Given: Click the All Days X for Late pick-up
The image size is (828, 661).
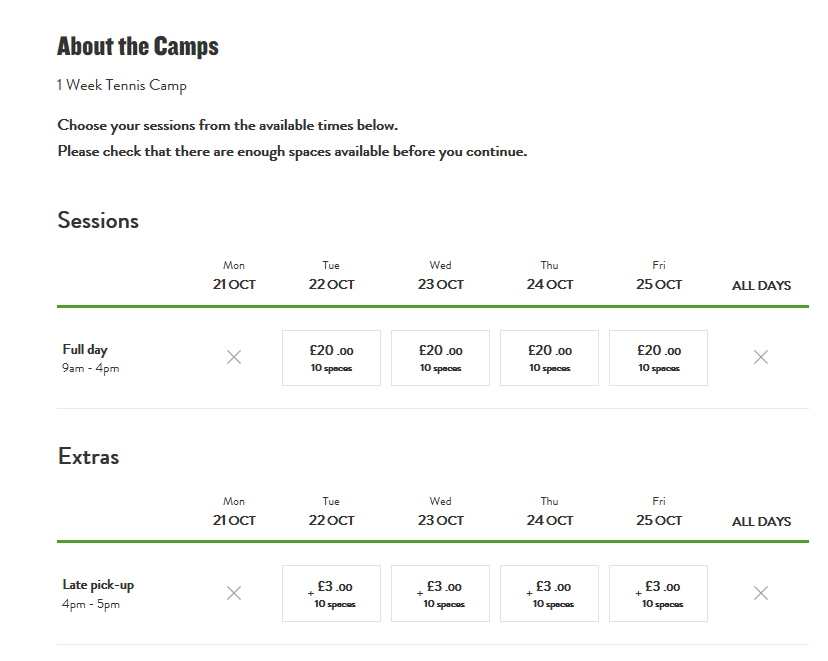Looking at the screenshot, I should pos(761,593).
